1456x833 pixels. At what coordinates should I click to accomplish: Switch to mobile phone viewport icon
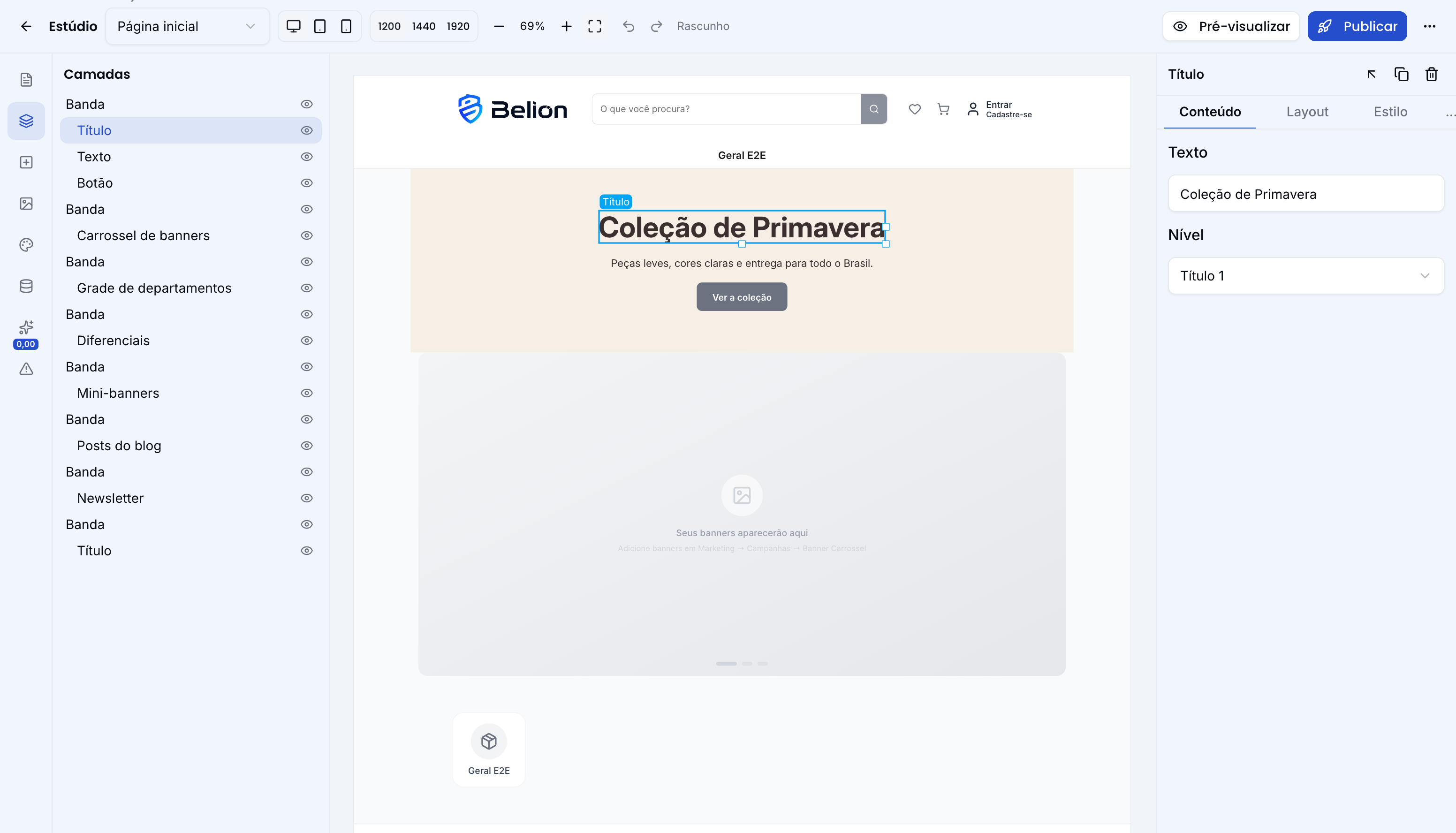pyautogui.click(x=346, y=26)
